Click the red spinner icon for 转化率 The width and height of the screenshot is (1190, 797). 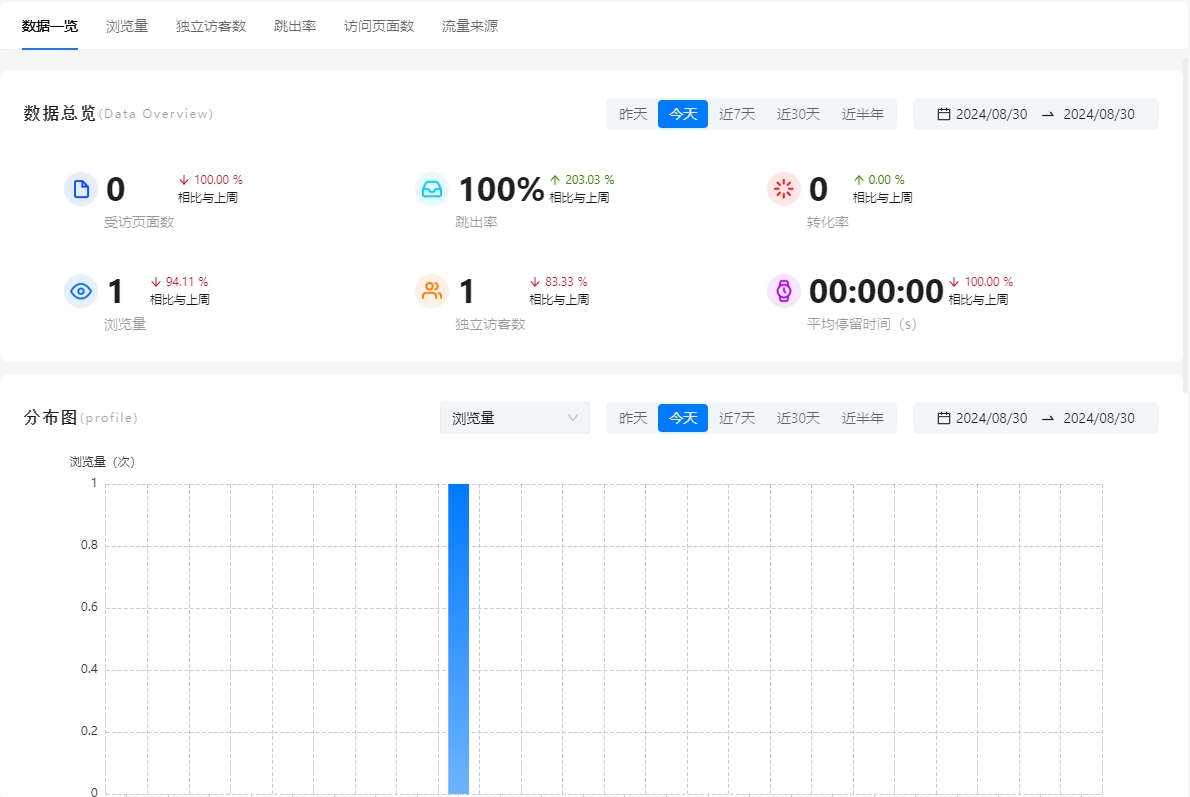(784, 189)
